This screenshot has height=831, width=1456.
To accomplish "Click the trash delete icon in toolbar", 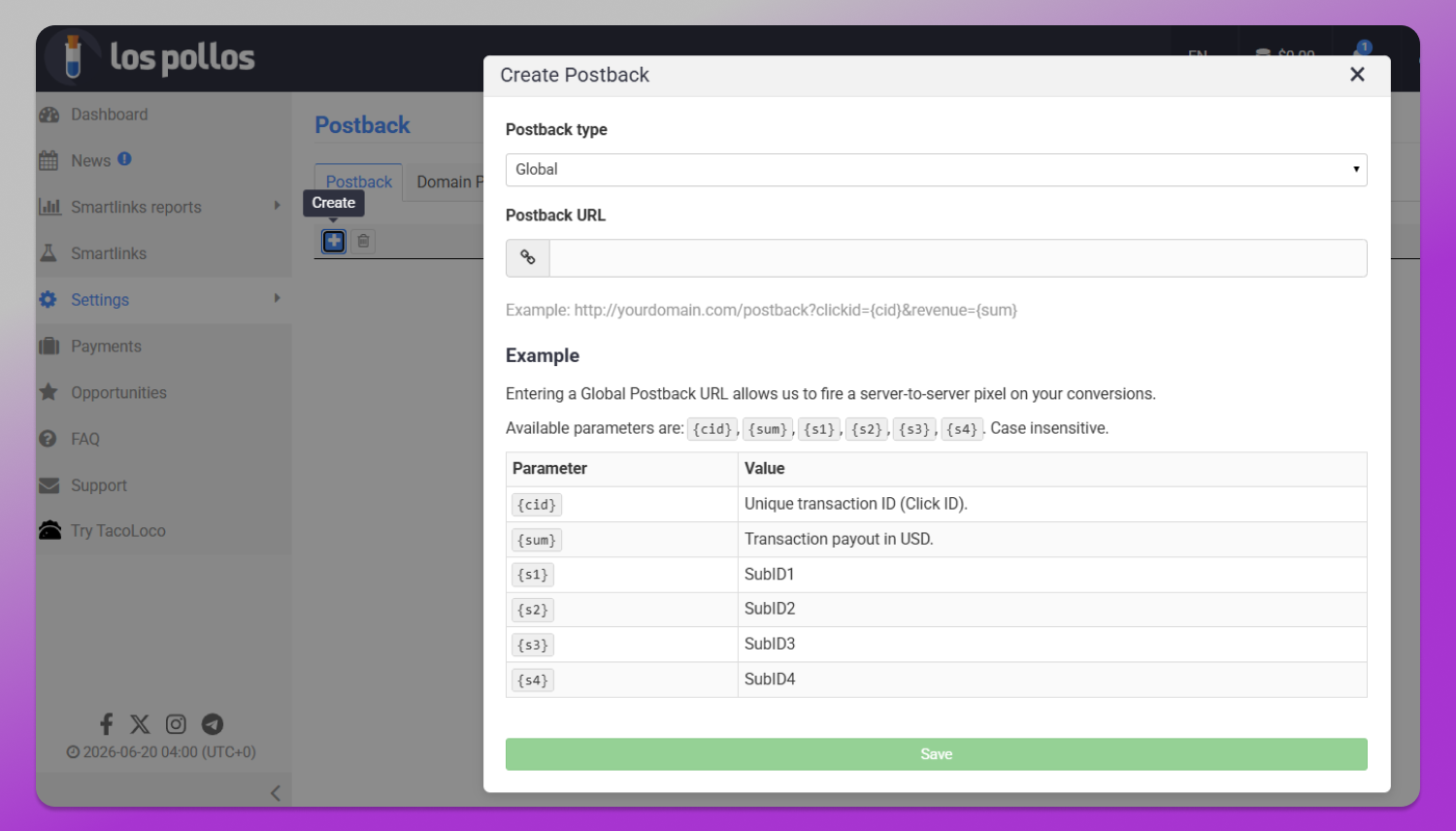I will [x=363, y=241].
